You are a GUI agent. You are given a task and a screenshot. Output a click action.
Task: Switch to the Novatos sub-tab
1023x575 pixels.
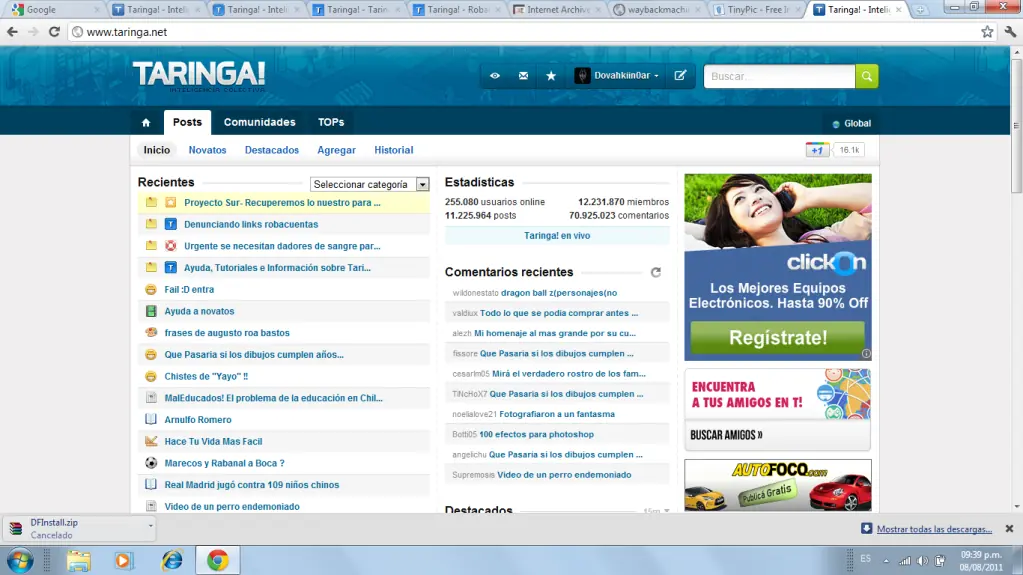pyautogui.click(x=207, y=150)
